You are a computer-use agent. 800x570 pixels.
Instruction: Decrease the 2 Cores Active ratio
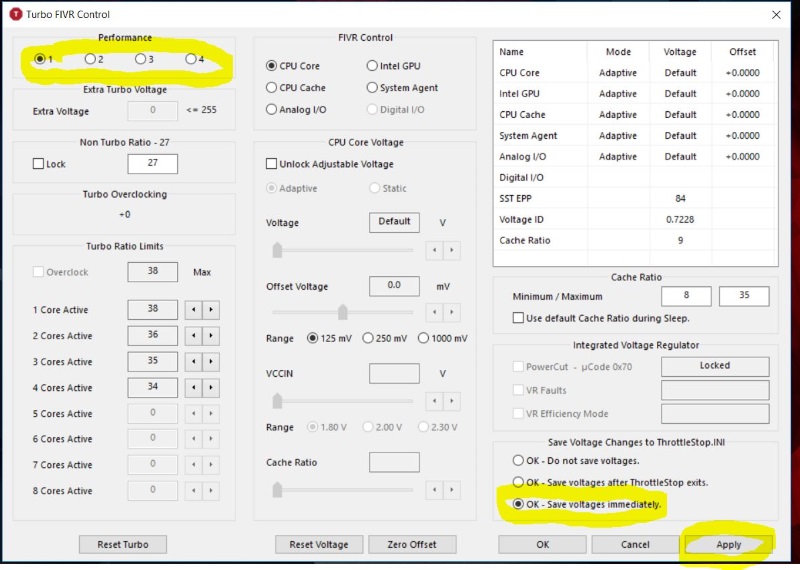pos(193,336)
